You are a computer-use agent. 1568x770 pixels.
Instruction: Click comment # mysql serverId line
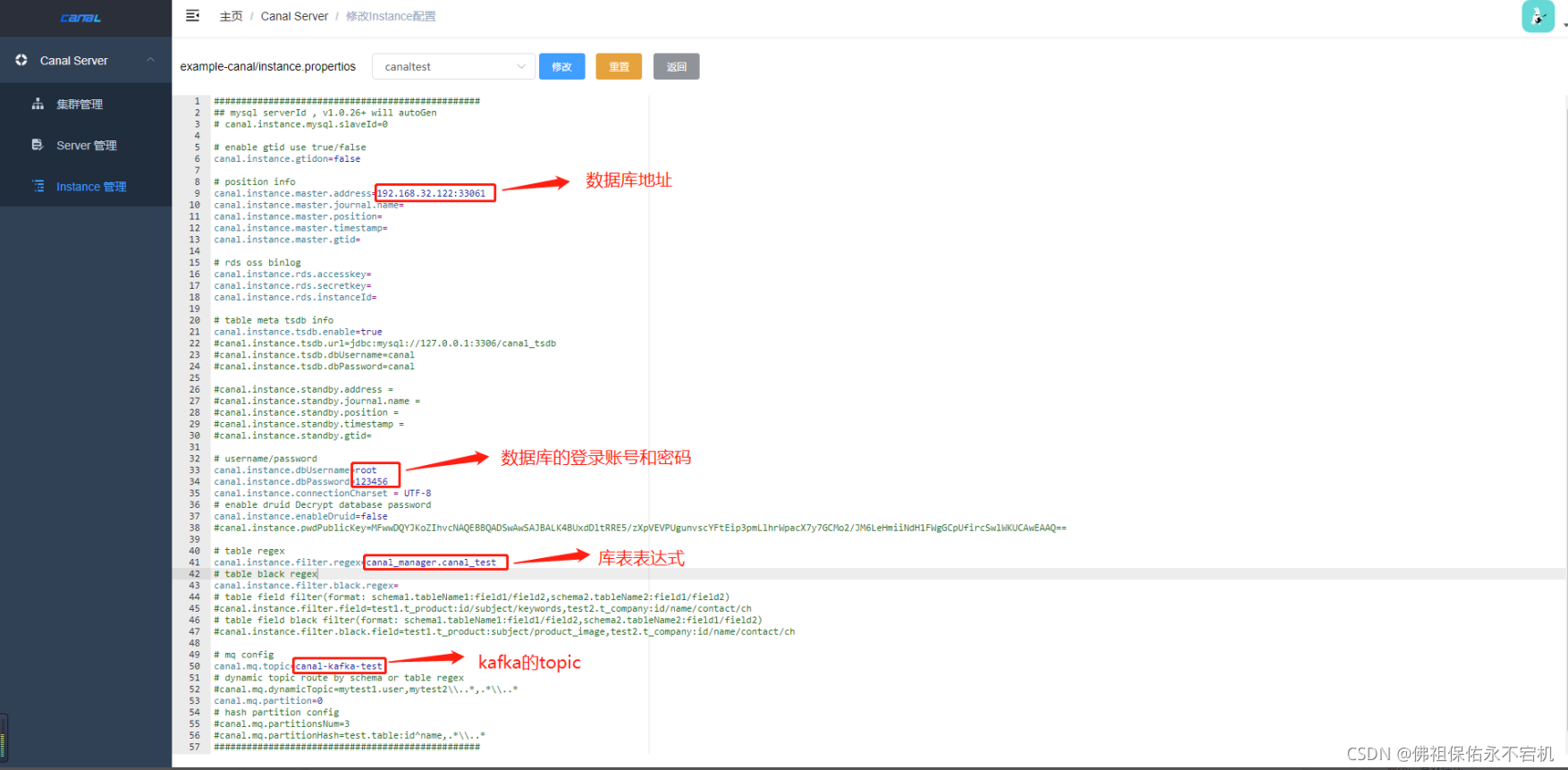[x=325, y=113]
